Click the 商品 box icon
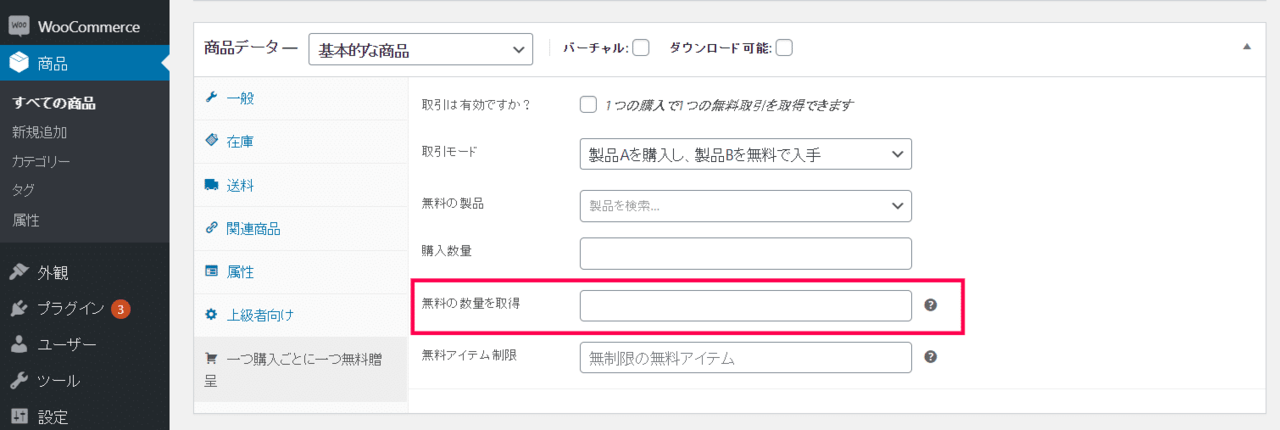Screen dimensions: 1280x430 pyautogui.click(x=19, y=65)
